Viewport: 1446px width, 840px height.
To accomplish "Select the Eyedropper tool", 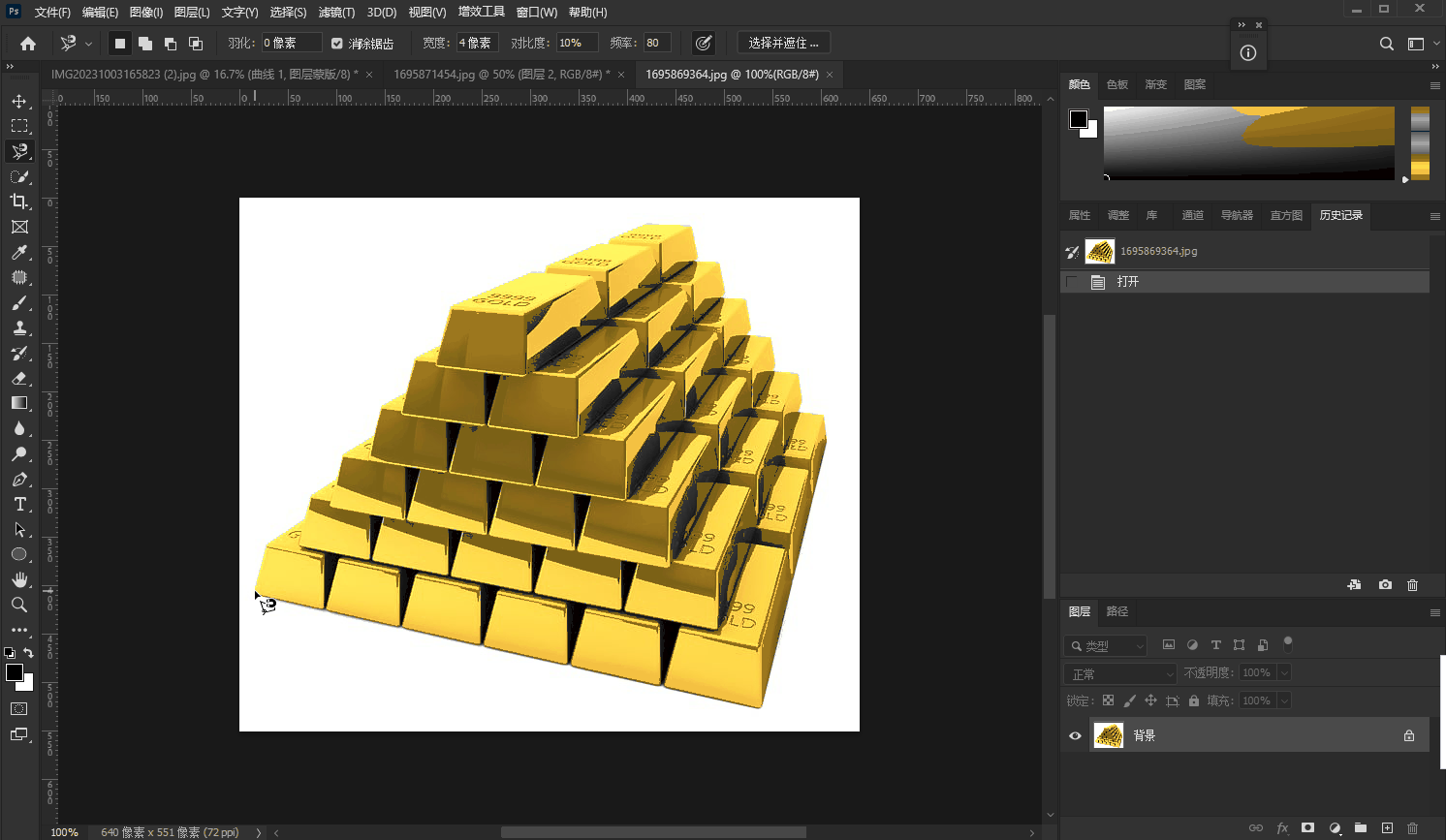I will (18, 252).
